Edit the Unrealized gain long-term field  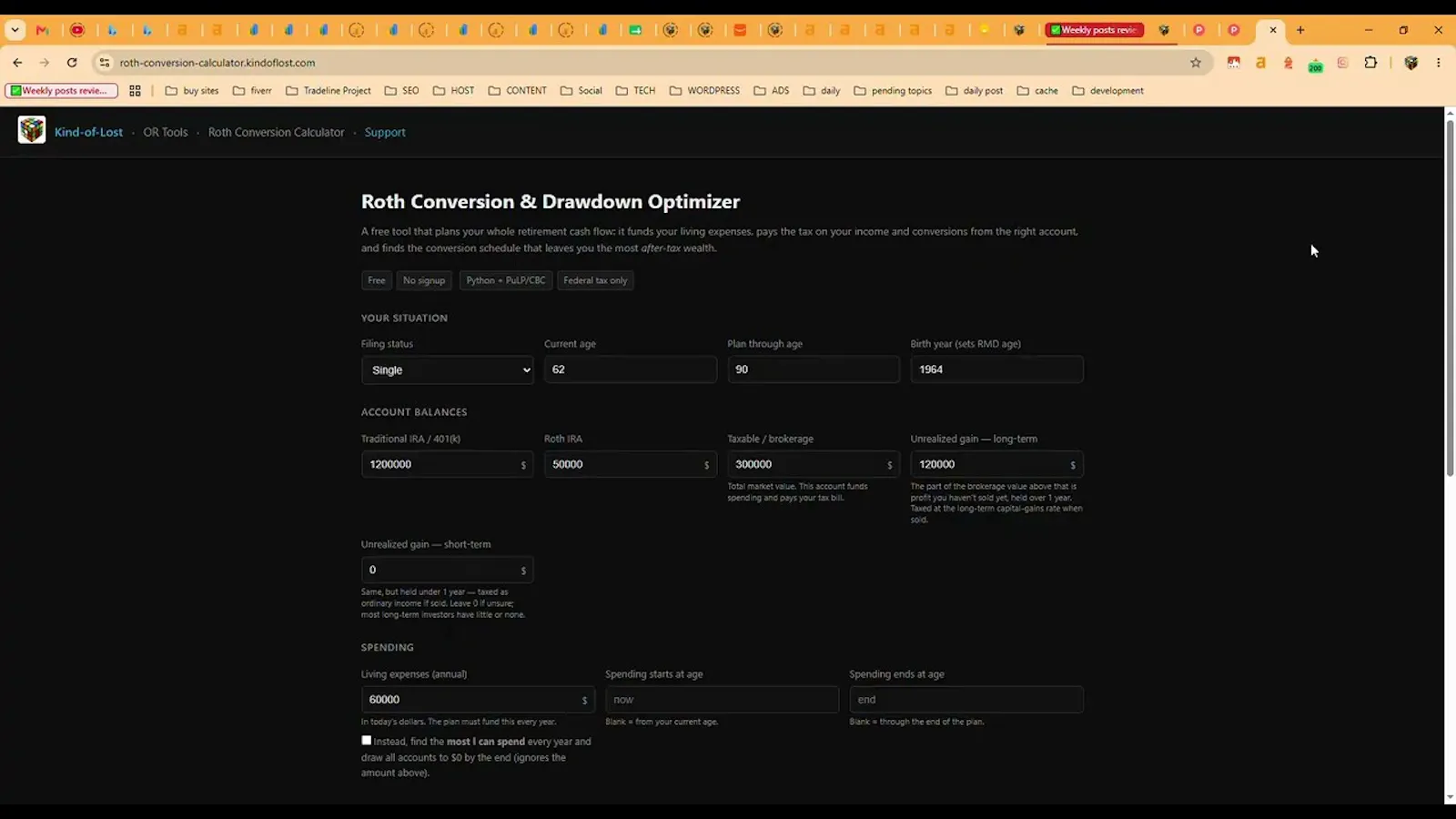[x=996, y=464]
